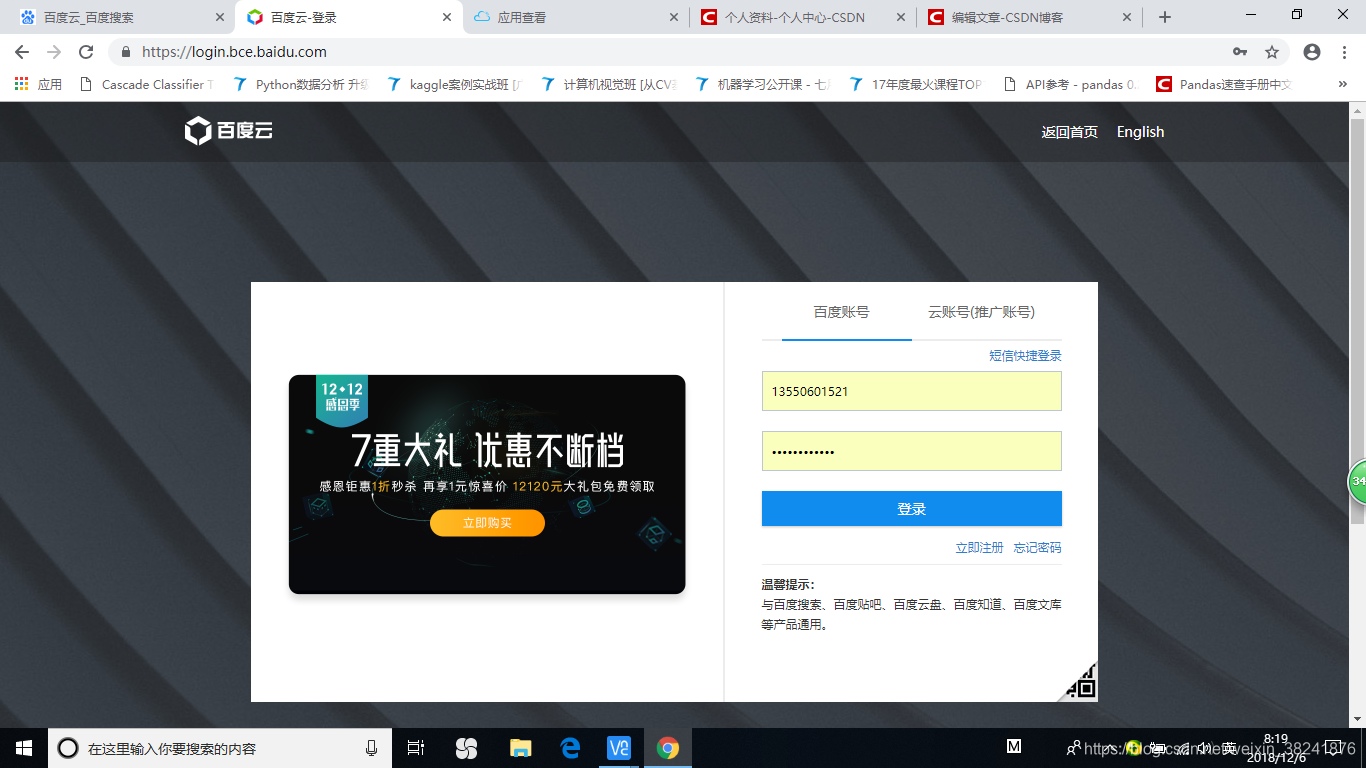Reload the page with refresh icon

pyautogui.click(x=86, y=52)
